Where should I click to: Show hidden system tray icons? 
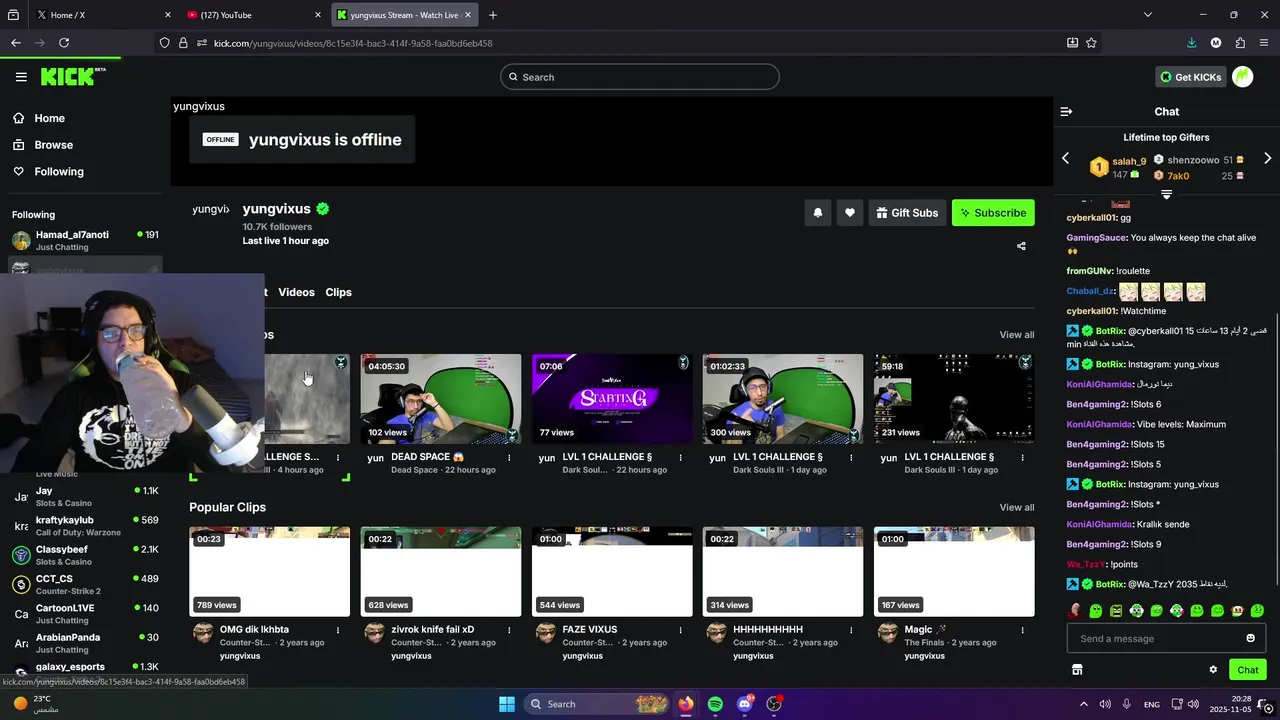(x=1083, y=704)
